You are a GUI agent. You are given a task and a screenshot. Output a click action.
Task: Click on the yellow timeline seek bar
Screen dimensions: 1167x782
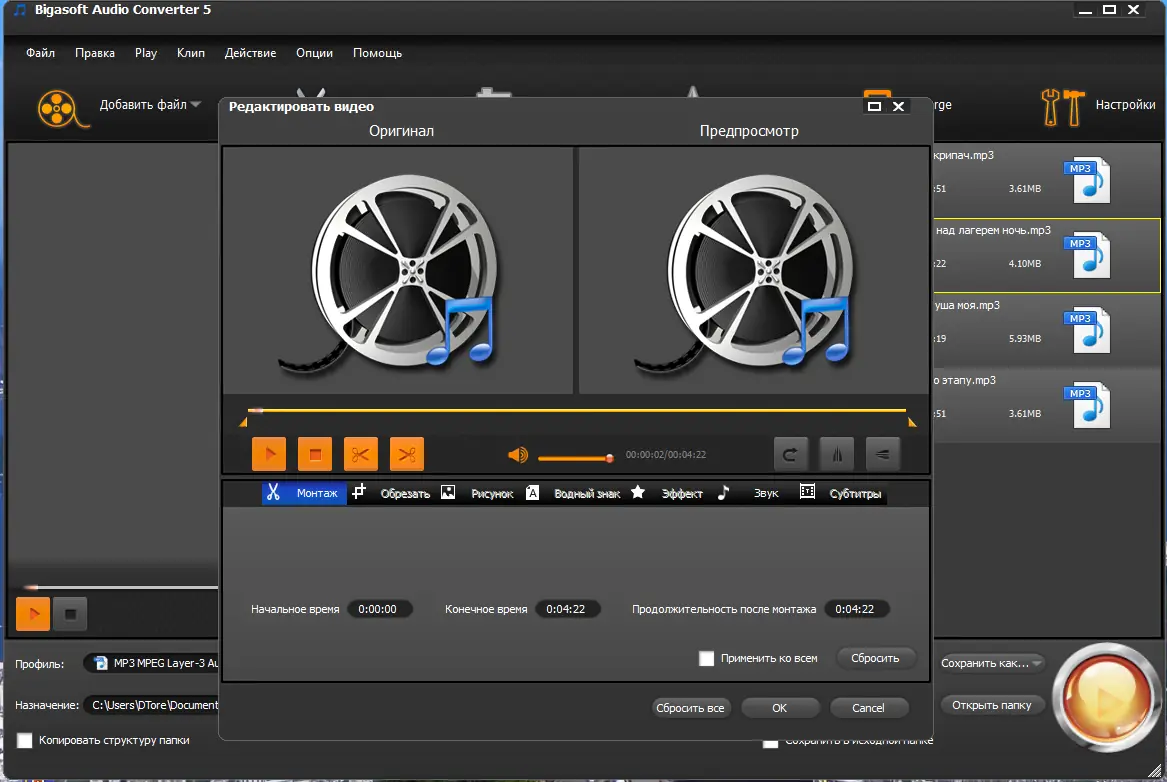pyautogui.click(x=577, y=410)
